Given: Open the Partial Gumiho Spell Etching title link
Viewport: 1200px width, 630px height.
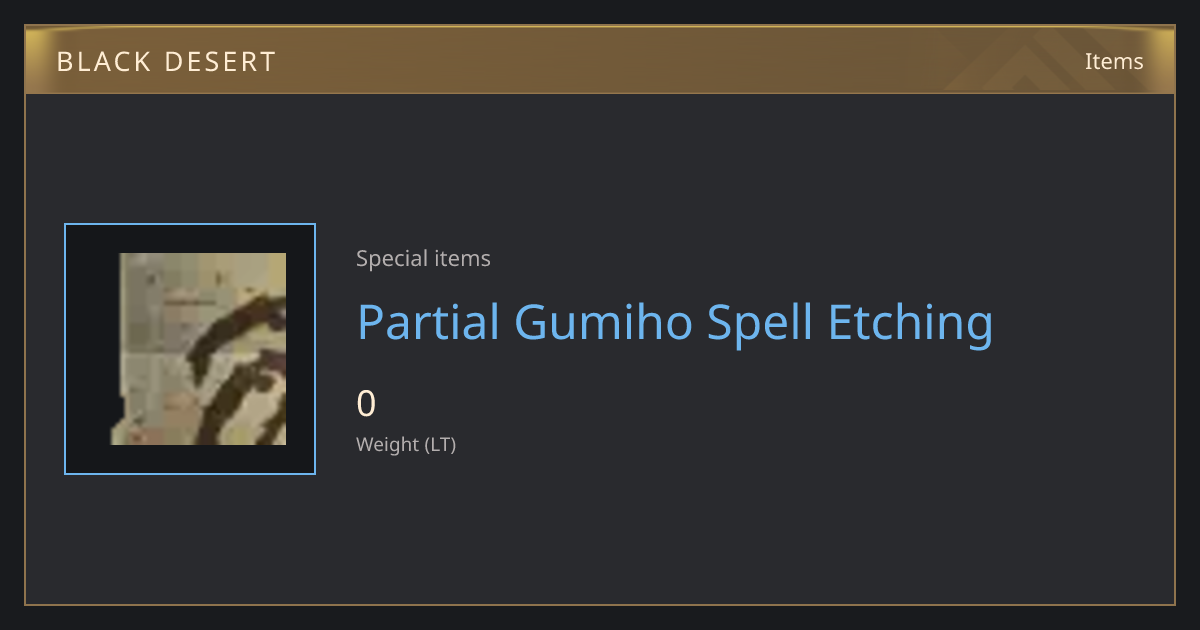Looking at the screenshot, I should pos(675,323).
